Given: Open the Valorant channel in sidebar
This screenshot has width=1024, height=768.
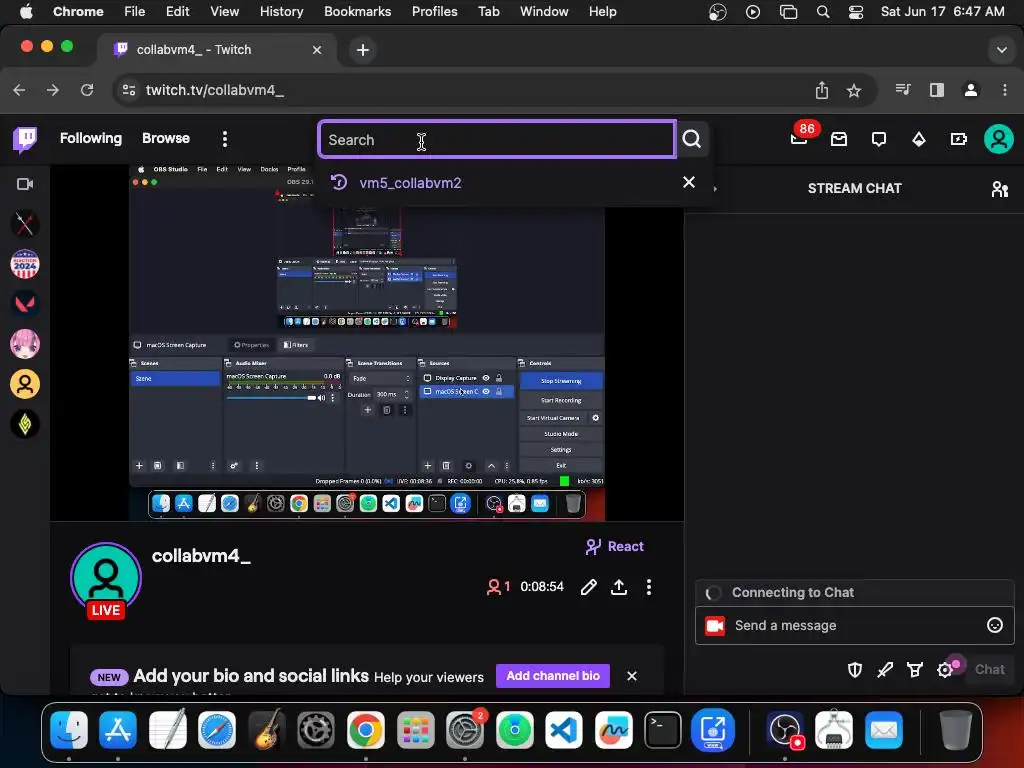Looking at the screenshot, I should (25, 304).
